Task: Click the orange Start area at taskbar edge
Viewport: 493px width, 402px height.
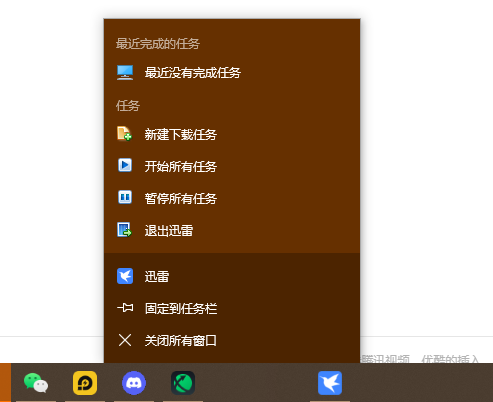Action: point(5,383)
